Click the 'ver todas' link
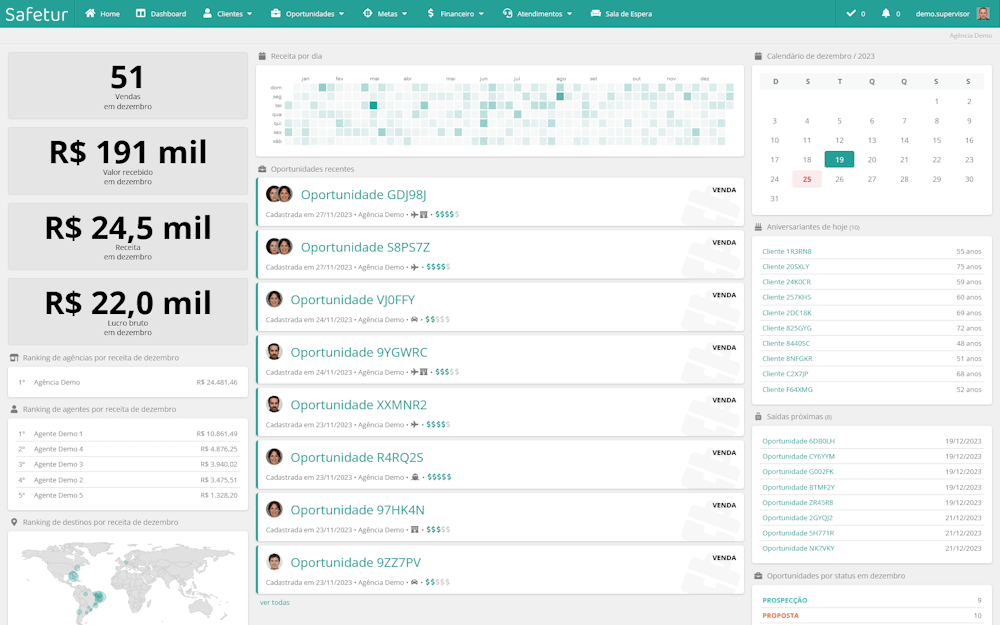The image size is (1000, 625). pyautogui.click(x=275, y=602)
